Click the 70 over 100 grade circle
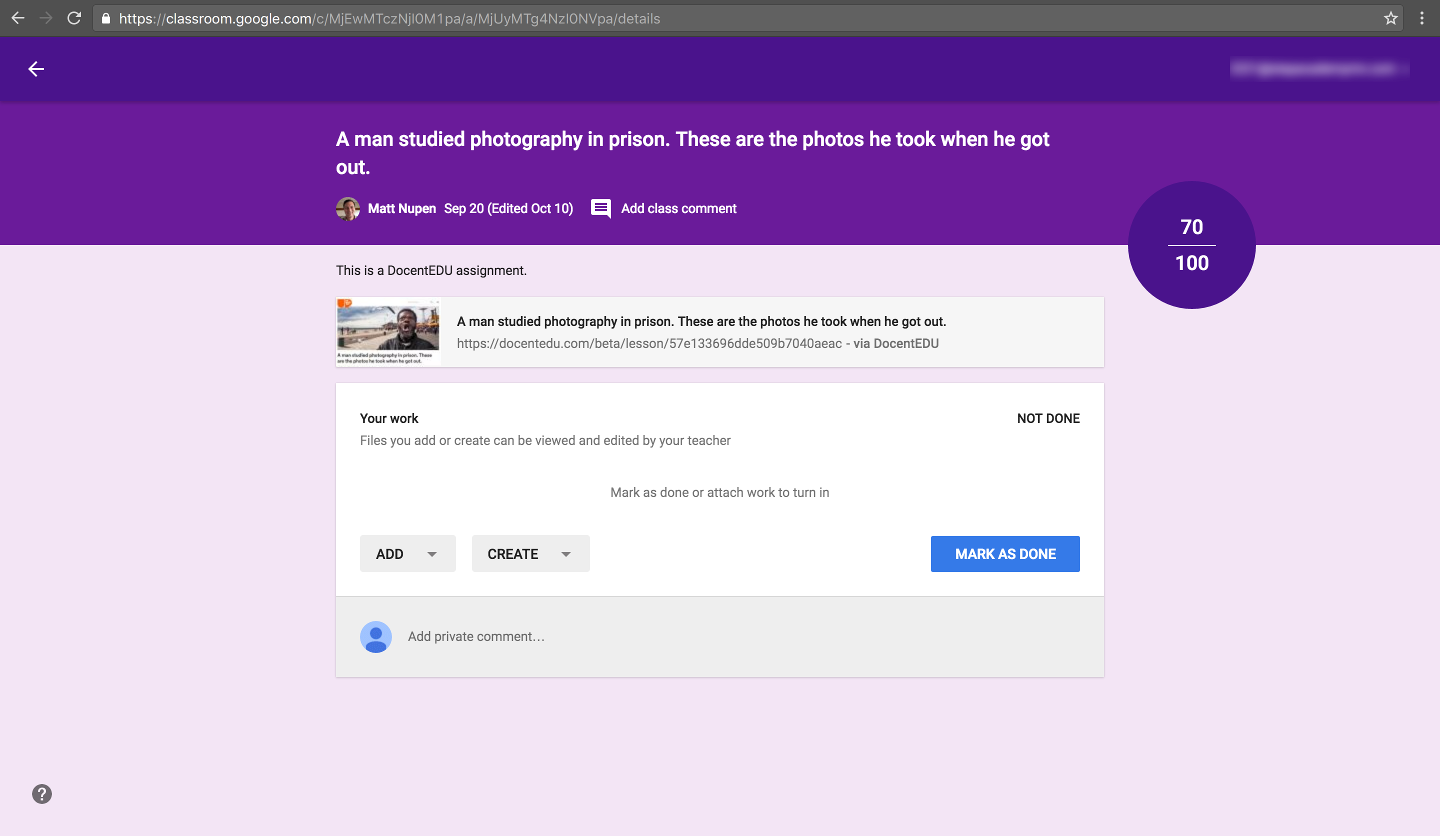 point(1192,245)
